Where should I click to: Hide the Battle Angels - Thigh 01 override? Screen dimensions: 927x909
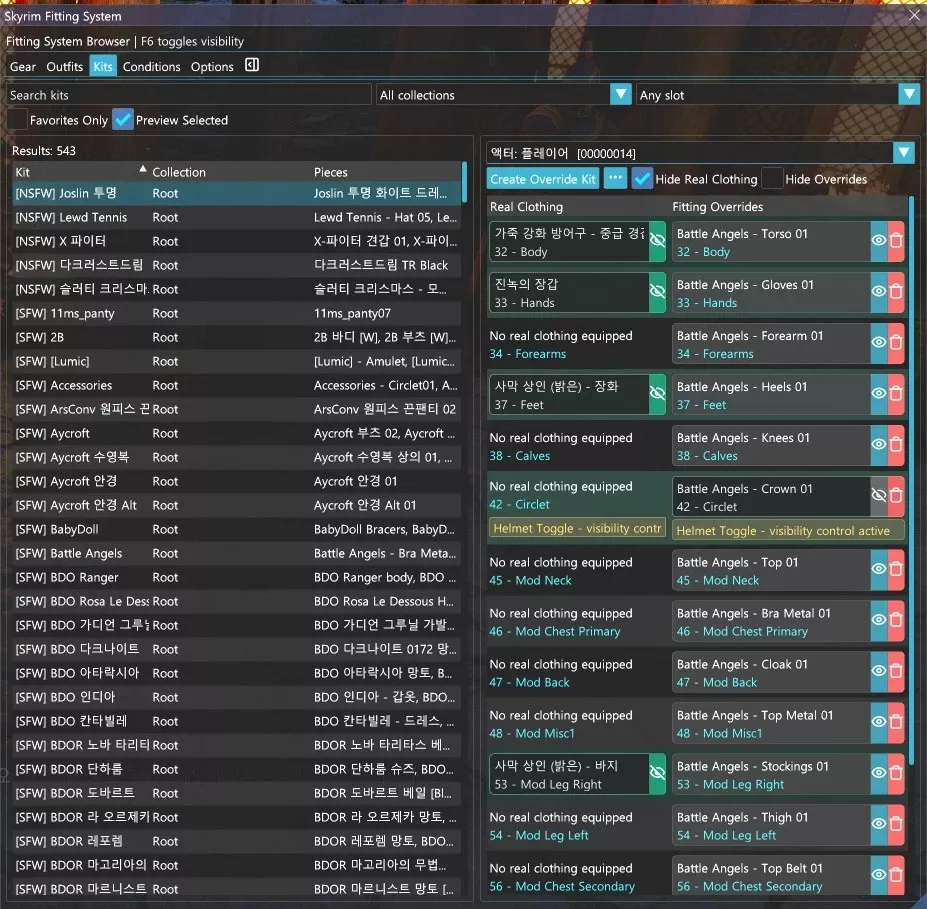879,824
